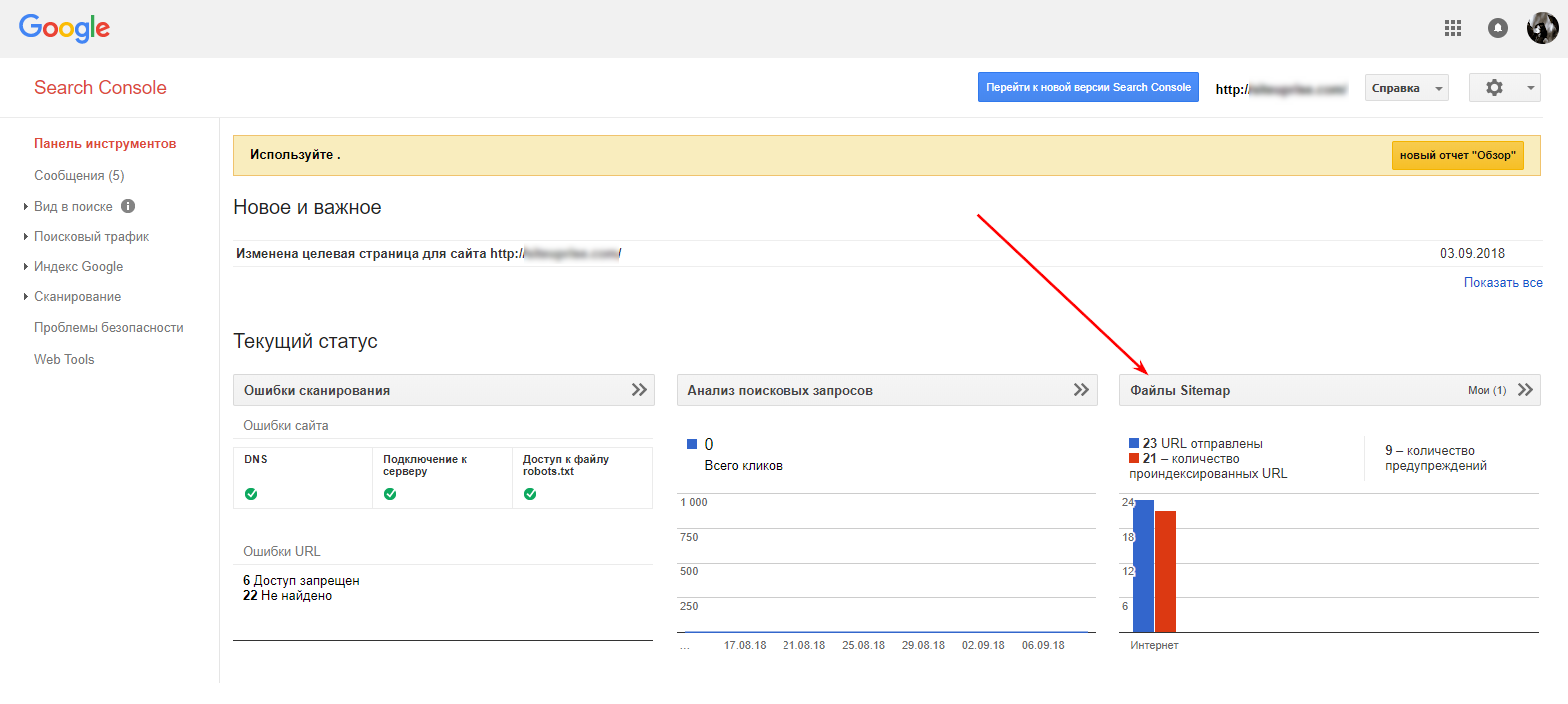Click the Ошибки сайта label
Viewport: 1568px width, 704px height.
[286, 426]
